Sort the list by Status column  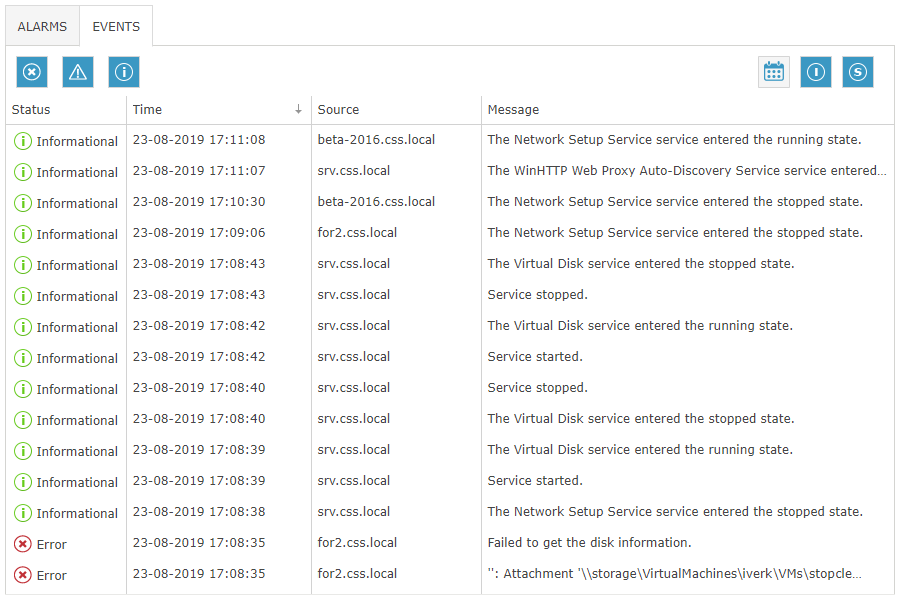click(x=31, y=110)
